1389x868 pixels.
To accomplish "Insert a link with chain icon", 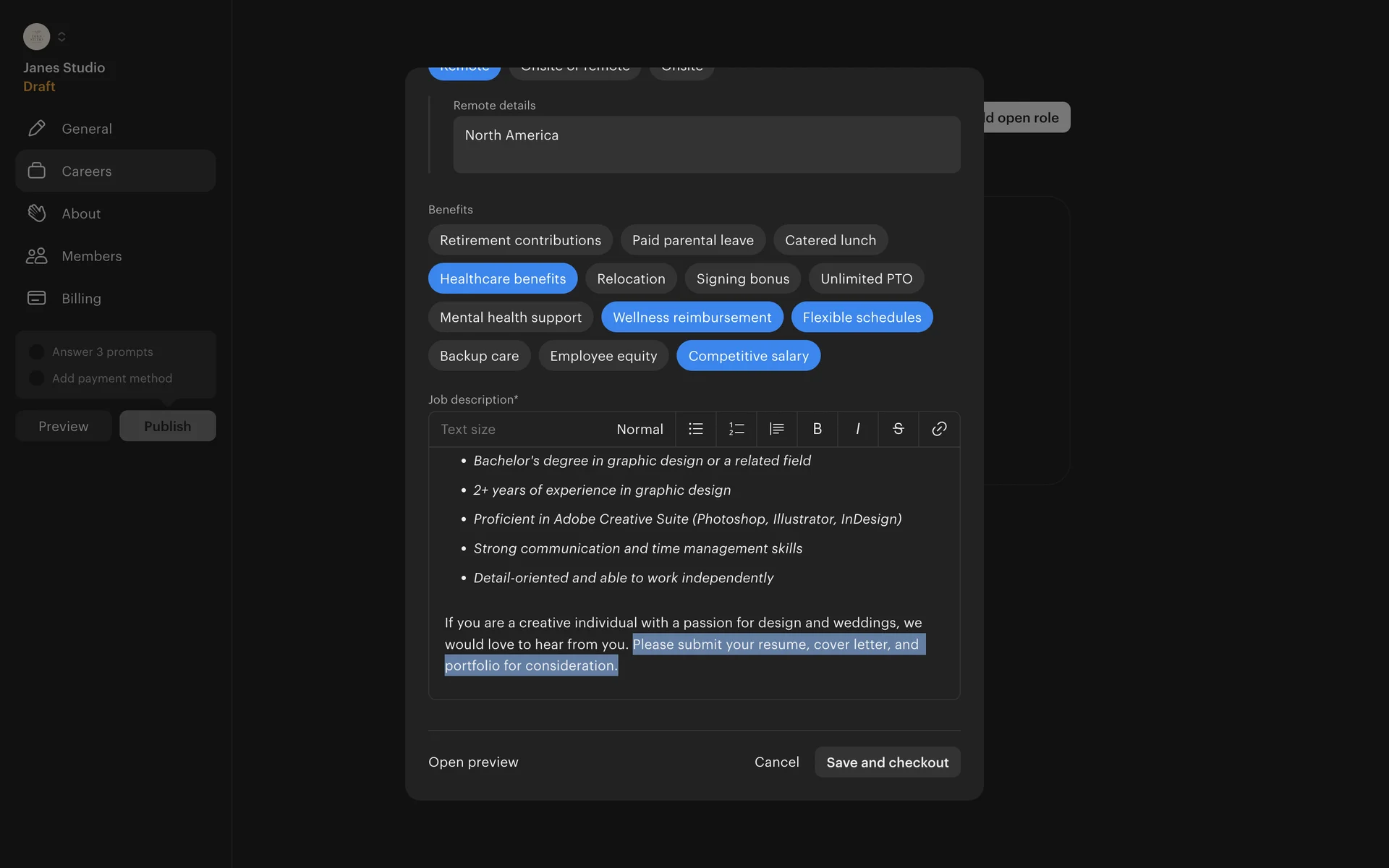I will click(939, 429).
